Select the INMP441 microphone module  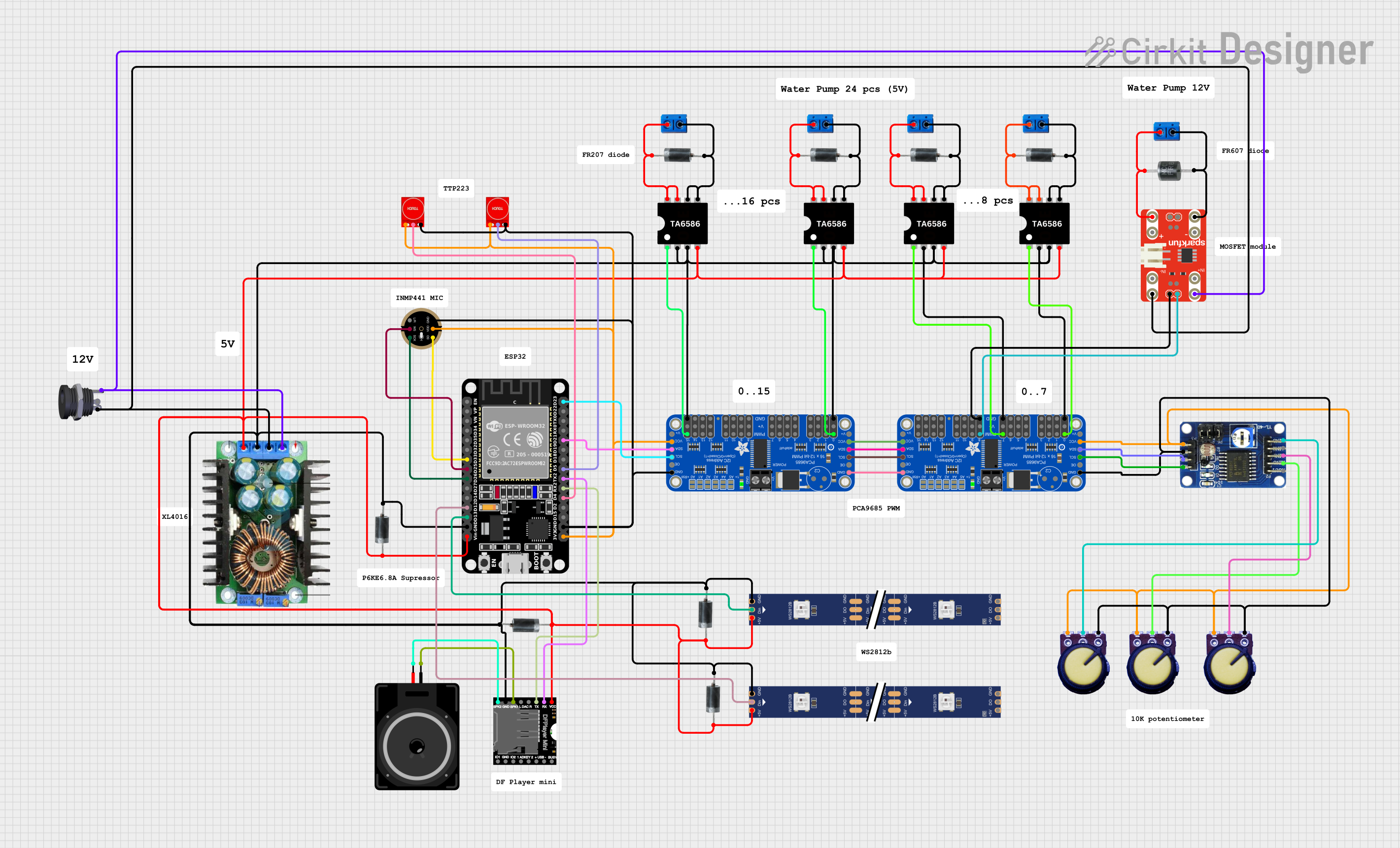pyautogui.click(x=421, y=329)
